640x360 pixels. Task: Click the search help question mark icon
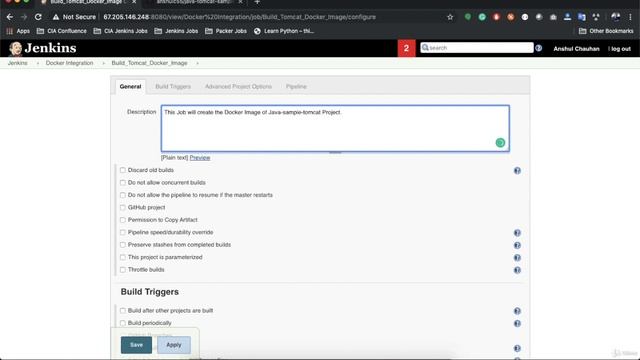click(x=538, y=48)
